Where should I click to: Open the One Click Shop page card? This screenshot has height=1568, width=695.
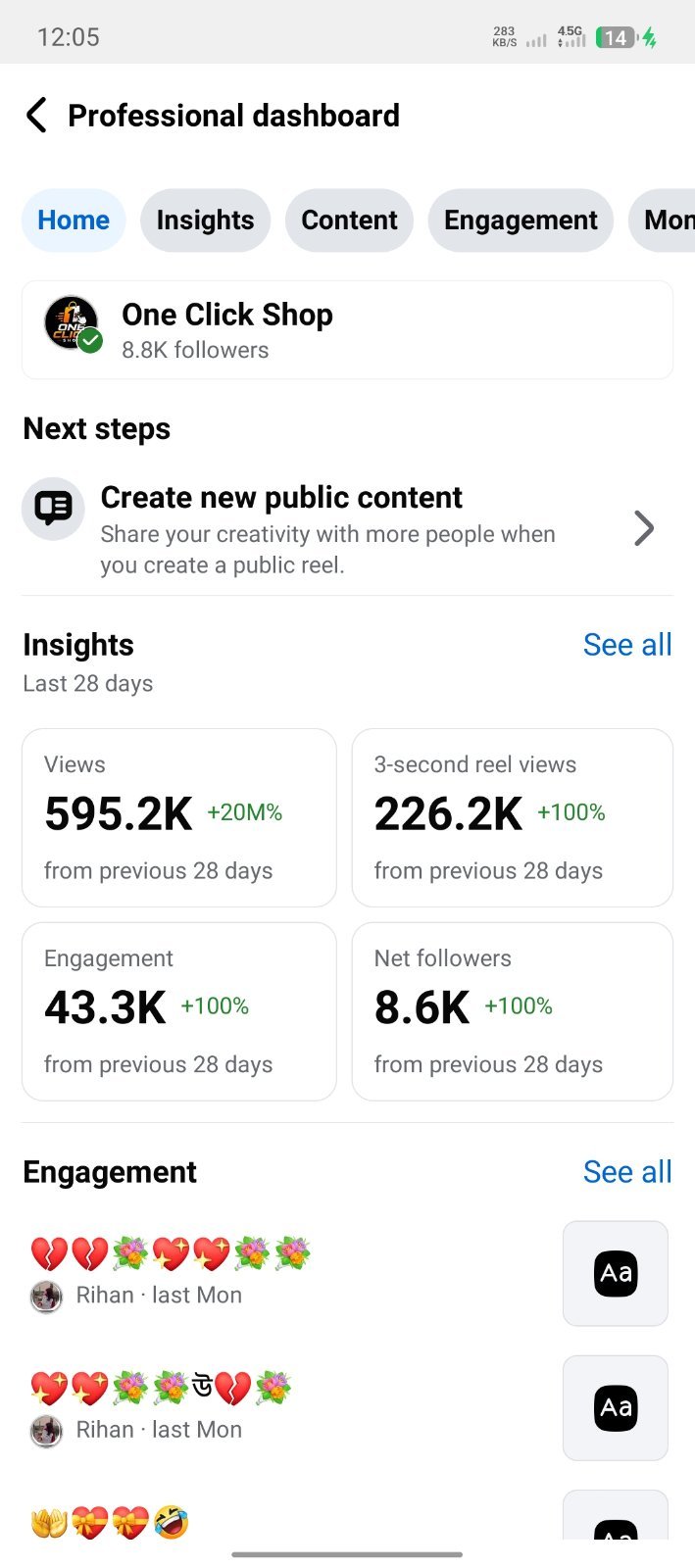[347, 330]
